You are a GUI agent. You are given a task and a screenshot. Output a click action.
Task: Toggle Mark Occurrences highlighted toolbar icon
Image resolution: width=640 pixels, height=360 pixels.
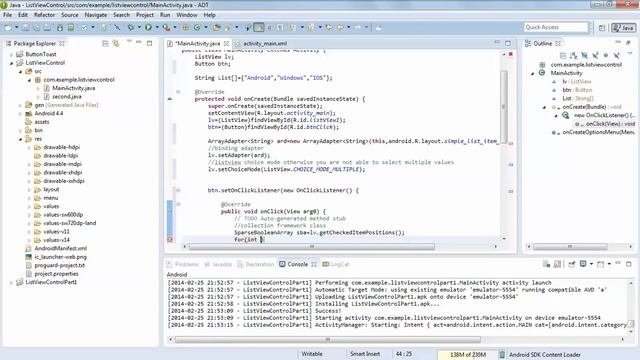(259, 27)
